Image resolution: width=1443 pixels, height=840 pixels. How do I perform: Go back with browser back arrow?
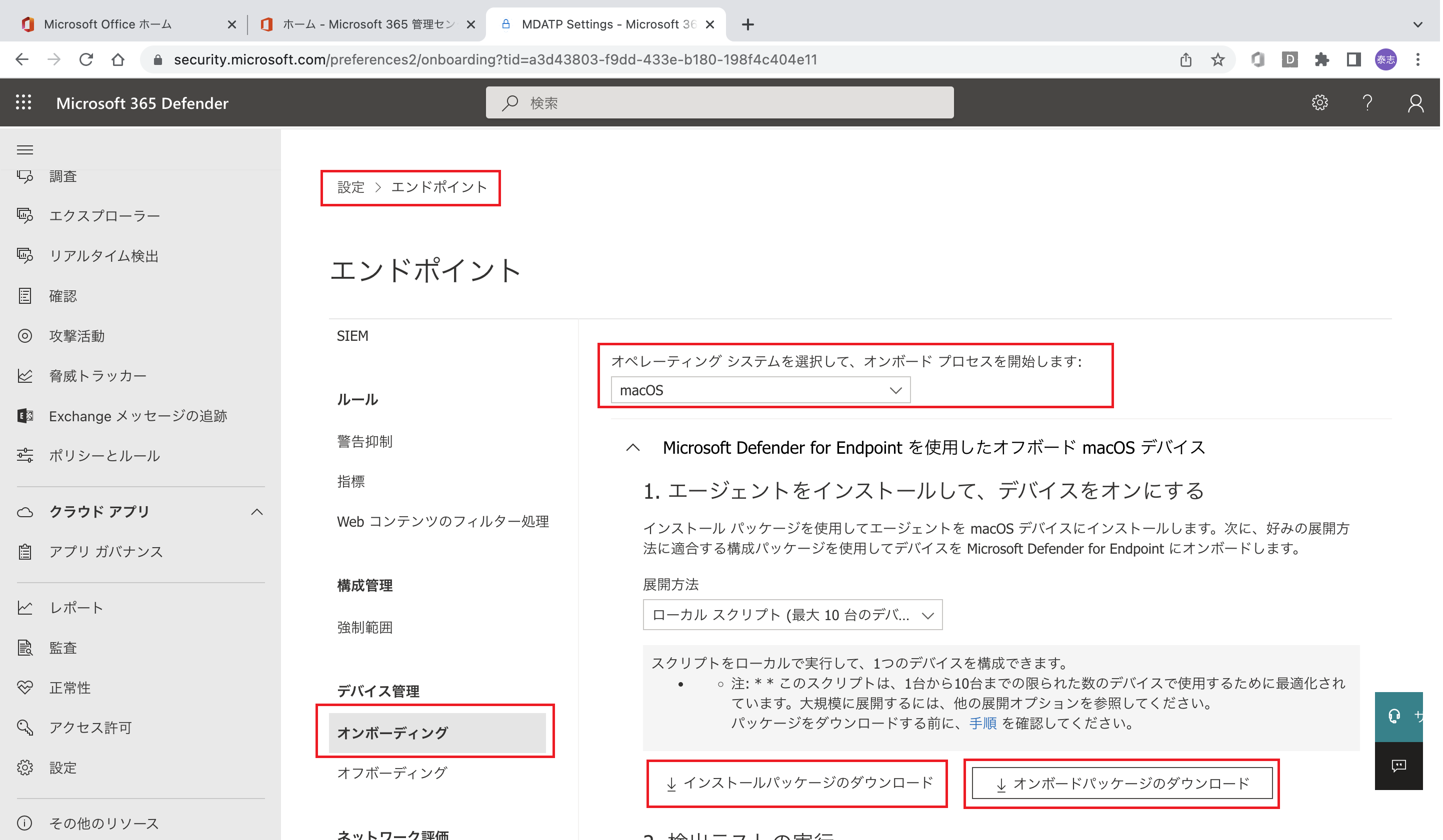(22, 59)
